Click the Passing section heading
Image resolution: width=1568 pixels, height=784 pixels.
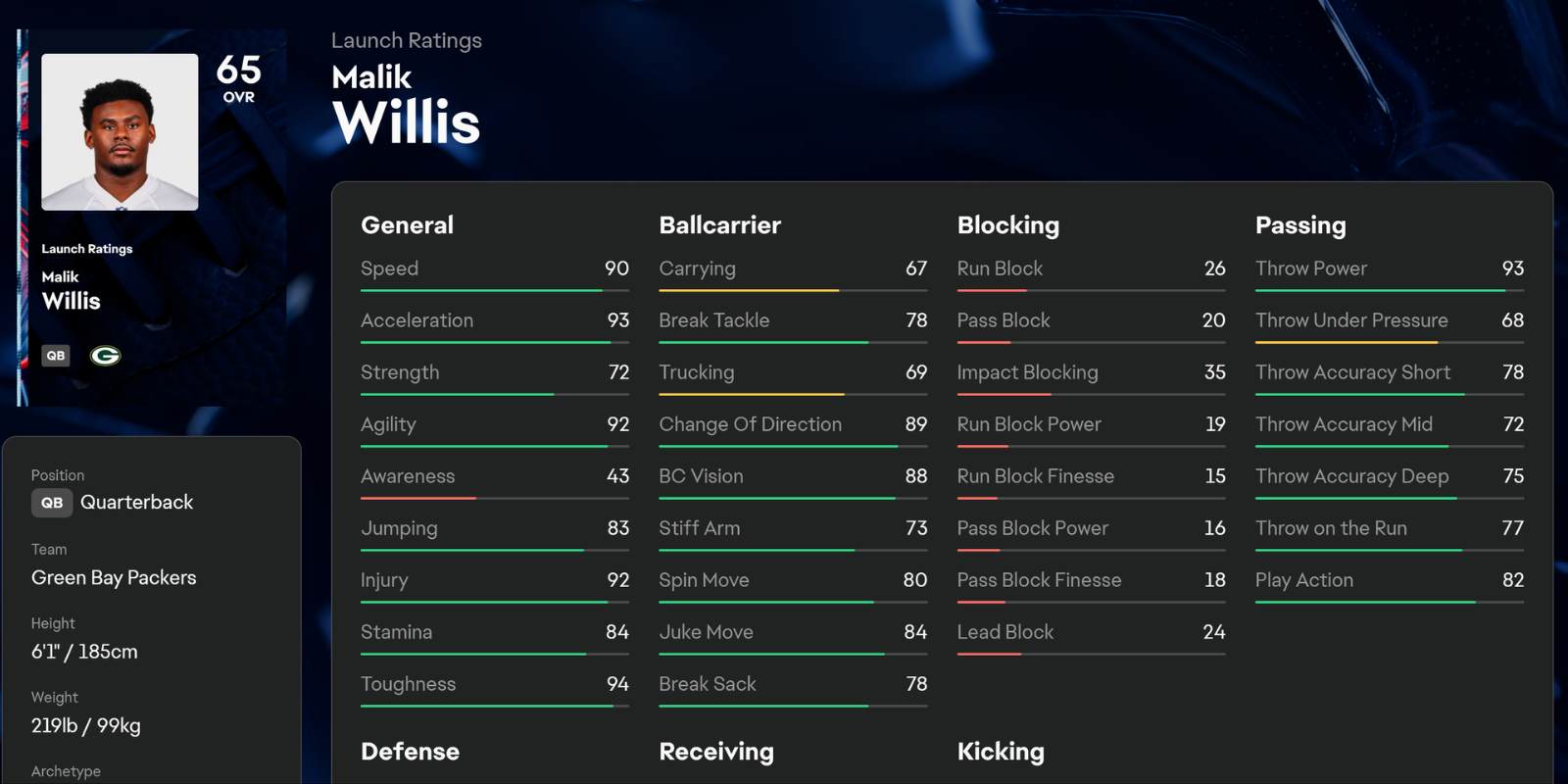click(1300, 225)
